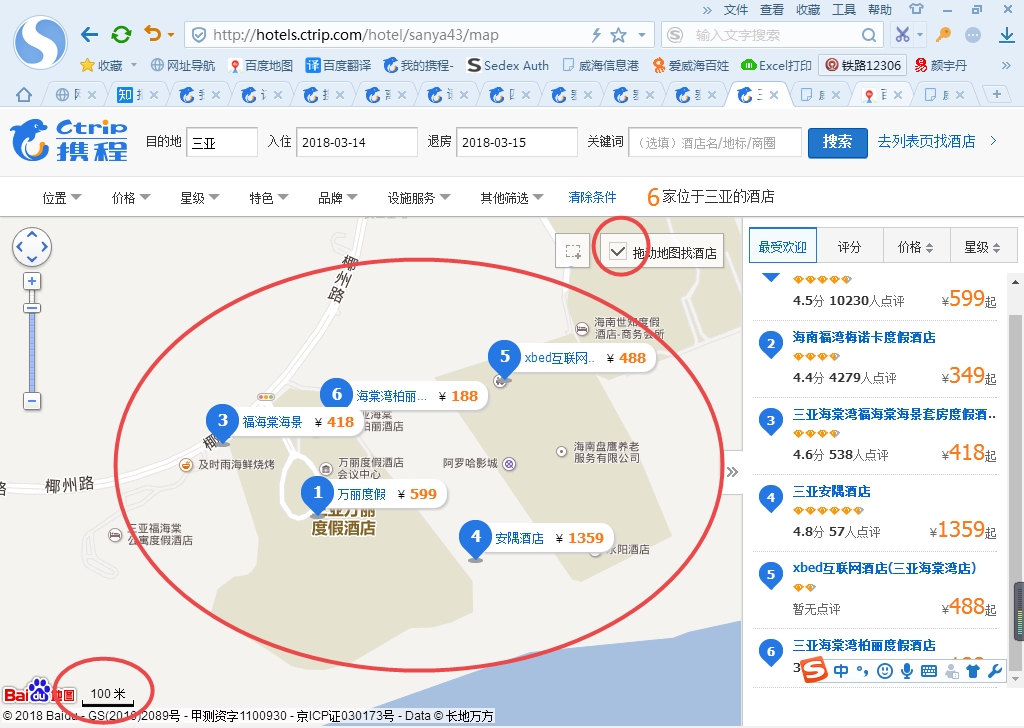This screenshot has width=1024, height=728.
Task: Expand the 品牌 filter dropdown
Action: (x=338, y=197)
